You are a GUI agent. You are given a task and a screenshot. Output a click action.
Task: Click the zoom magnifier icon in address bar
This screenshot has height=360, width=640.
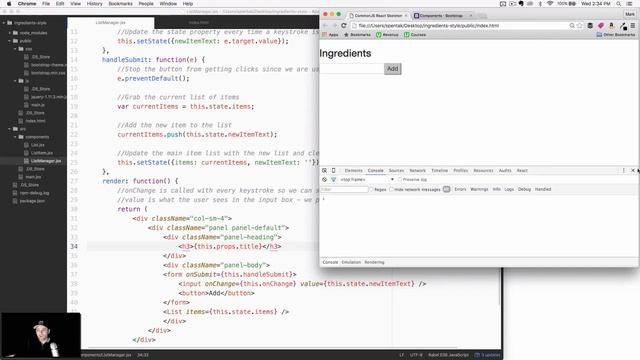pos(572,25)
